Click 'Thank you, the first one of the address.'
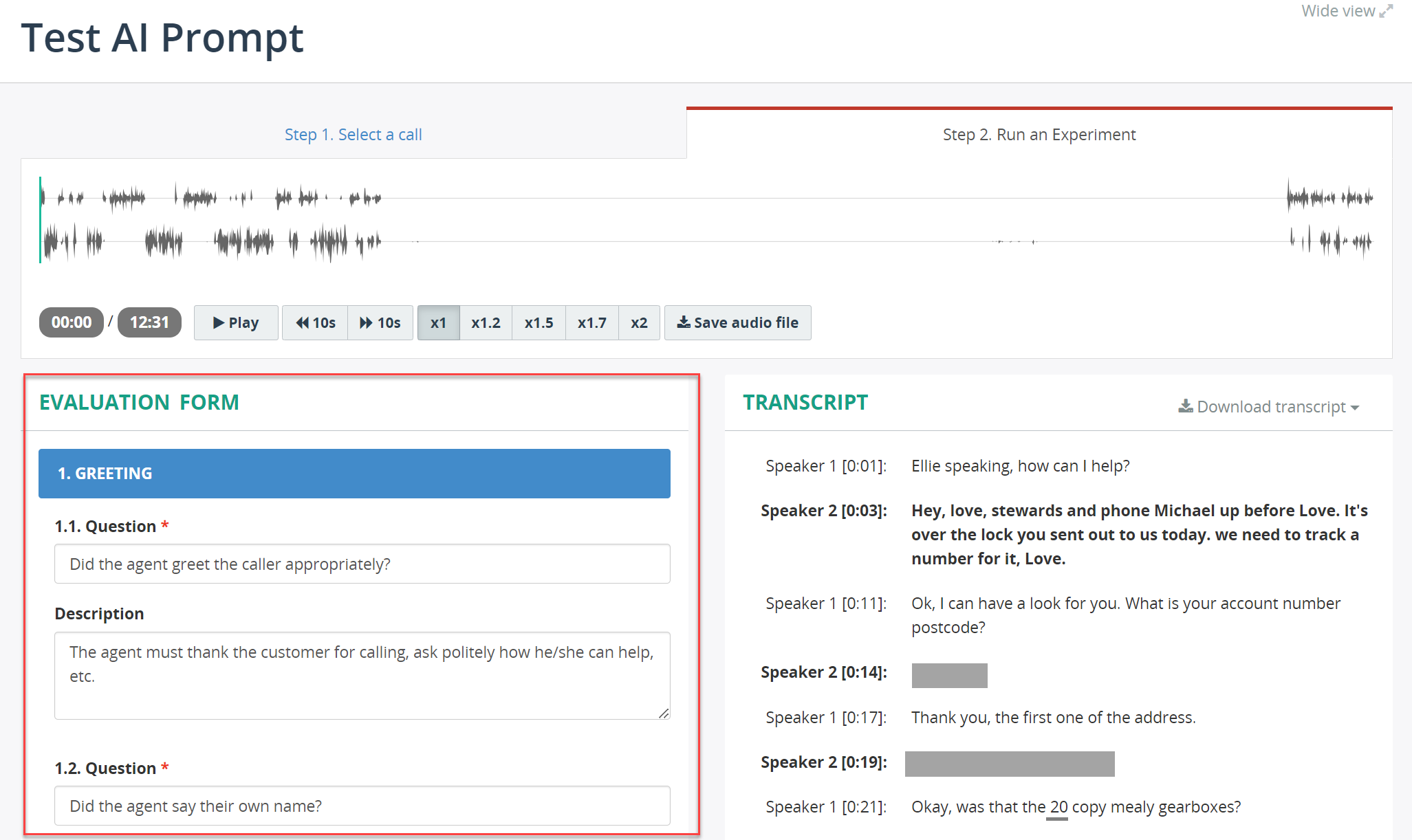 pyautogui.click(x=1054, y=718)
